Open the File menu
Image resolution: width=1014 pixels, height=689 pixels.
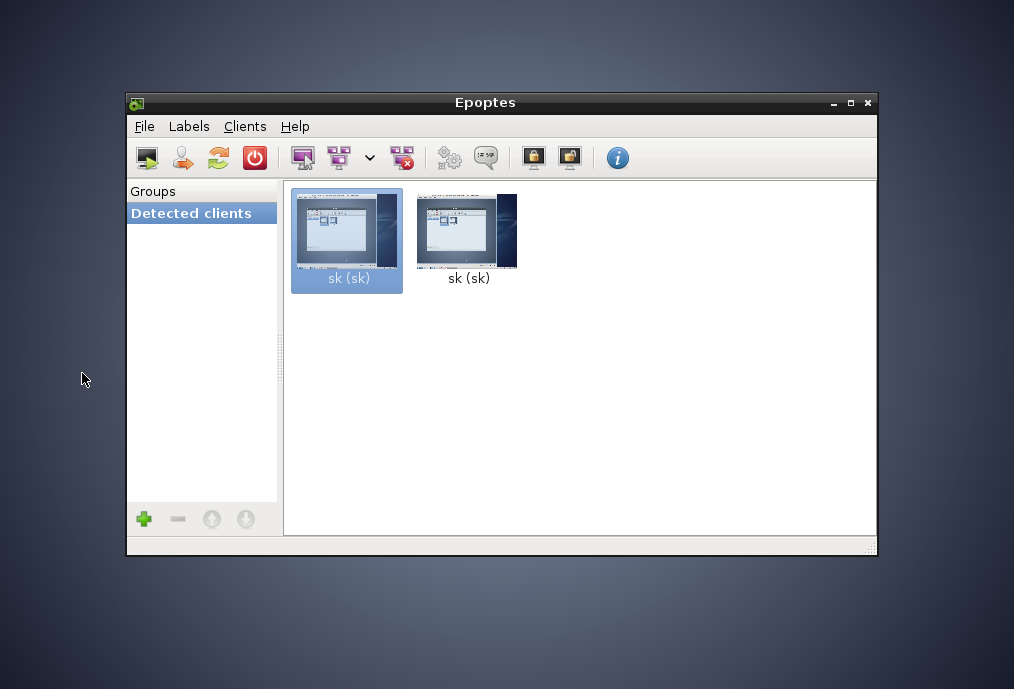pyautogui.click(x=144, y=126)
